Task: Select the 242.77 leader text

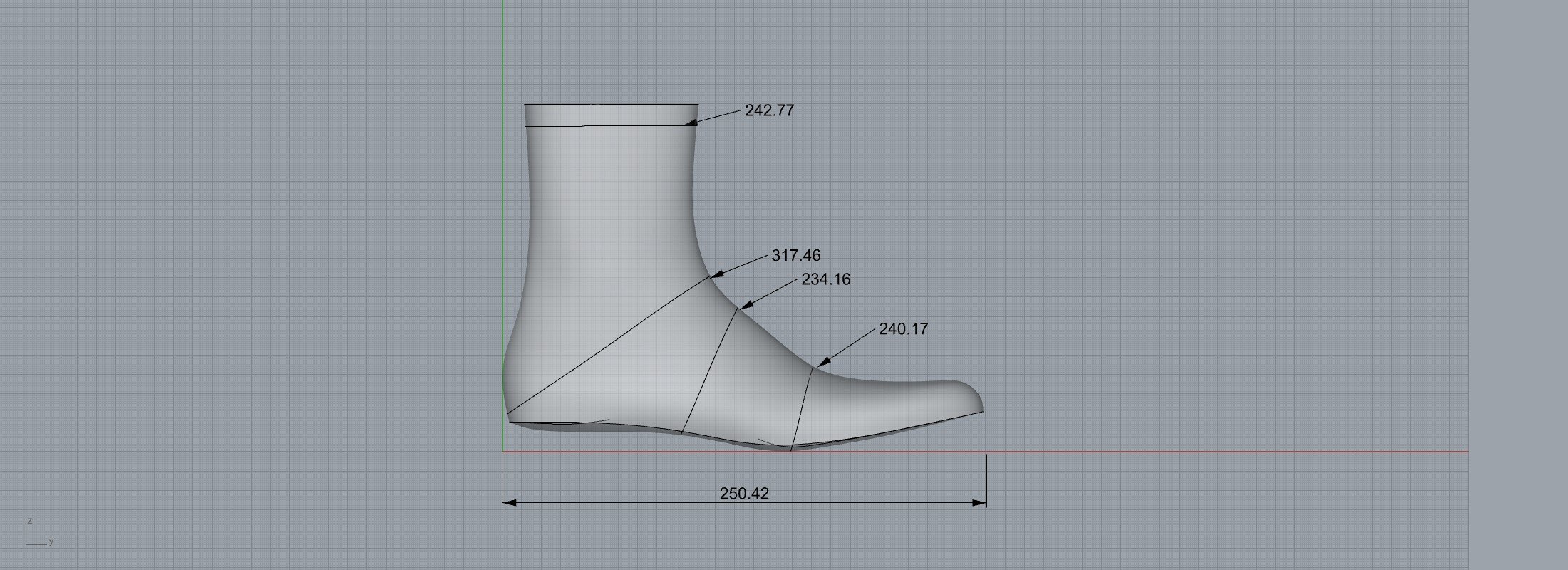Action: pos(769,110)
